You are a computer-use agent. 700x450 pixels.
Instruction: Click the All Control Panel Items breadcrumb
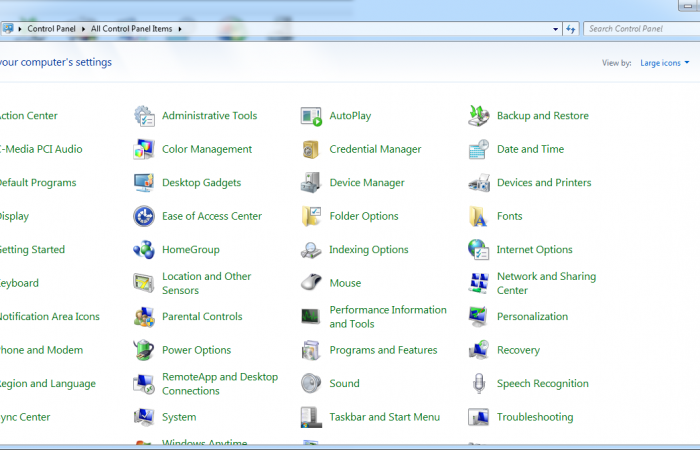coord(133,29)
